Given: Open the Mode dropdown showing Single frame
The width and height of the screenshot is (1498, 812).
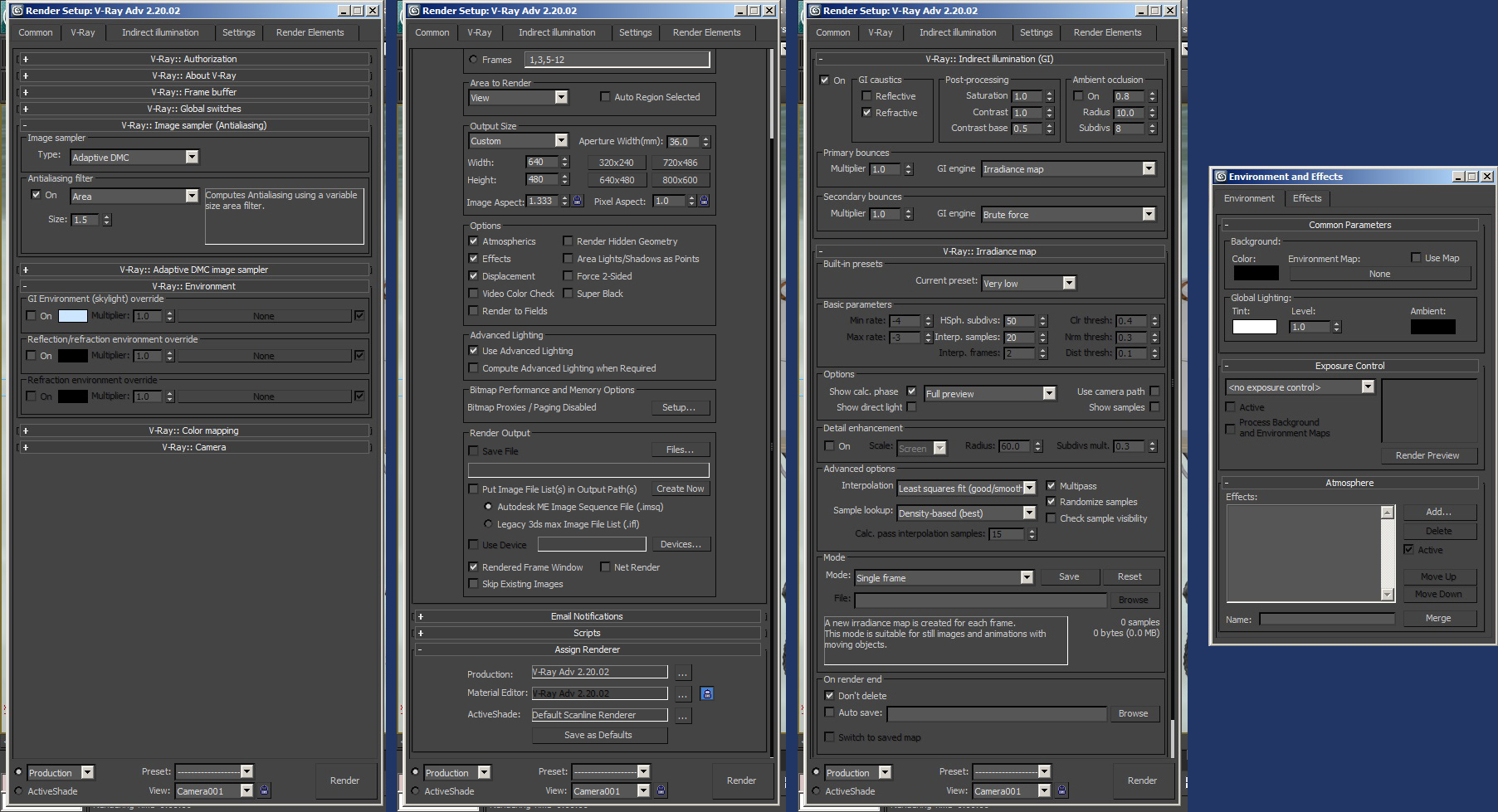Looking at the screenshot, I should click(x=944, y=577).
